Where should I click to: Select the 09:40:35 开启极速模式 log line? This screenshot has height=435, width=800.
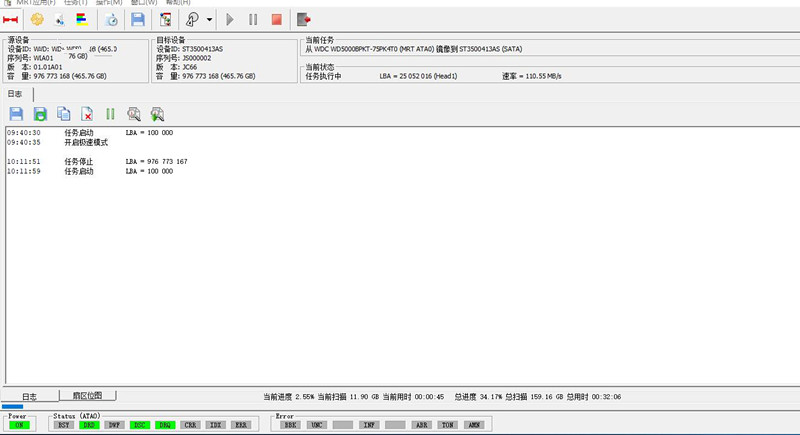coord(57,142)
